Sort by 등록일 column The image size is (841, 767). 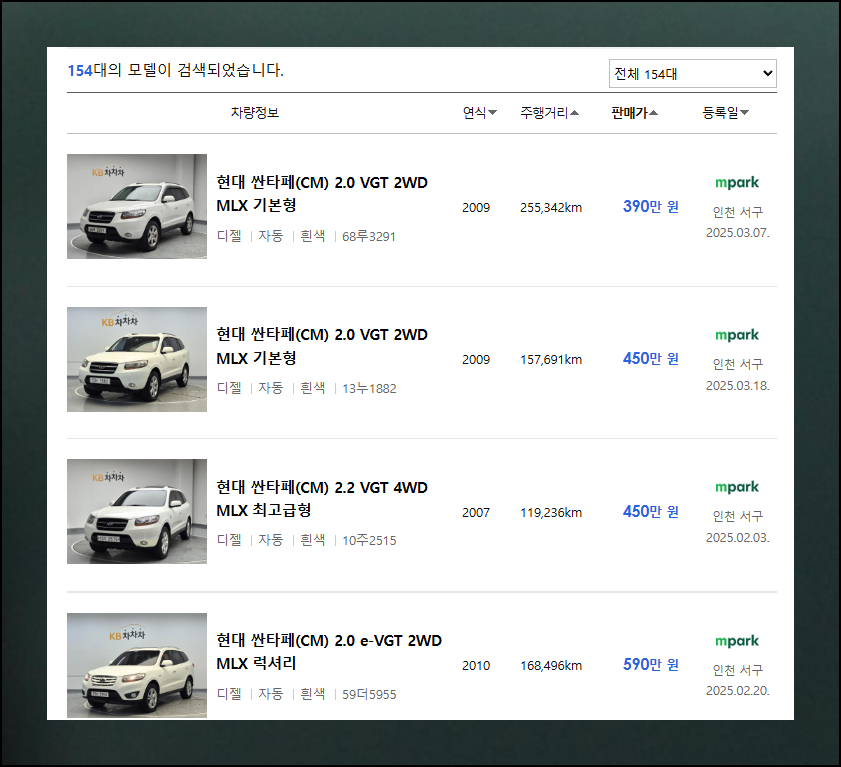pos(726,113)
